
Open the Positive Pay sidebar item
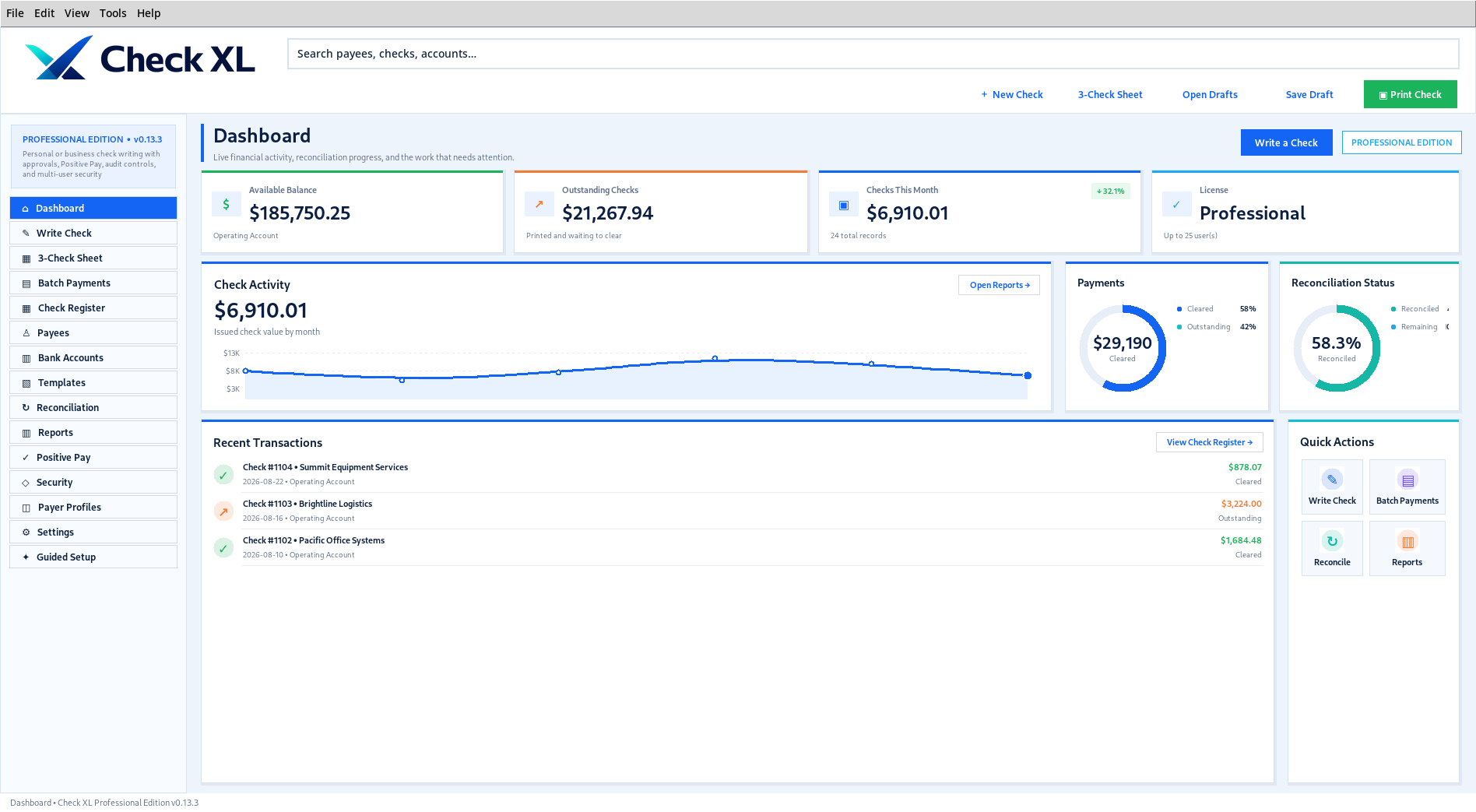(93, 457)
